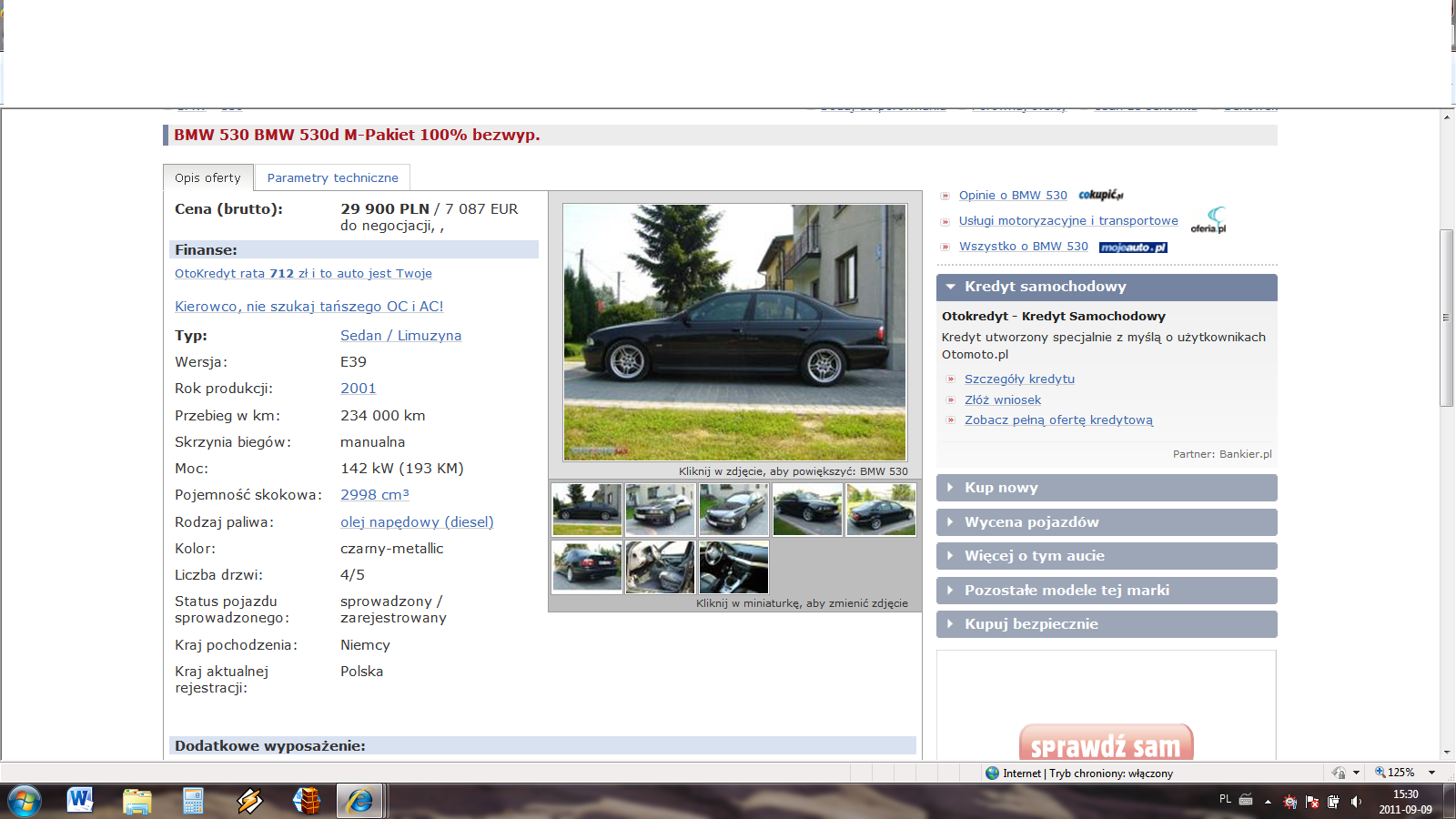1456x819 pixels.
Task: Expand the Wycena pojazdów section
Action: [1107, 522]
